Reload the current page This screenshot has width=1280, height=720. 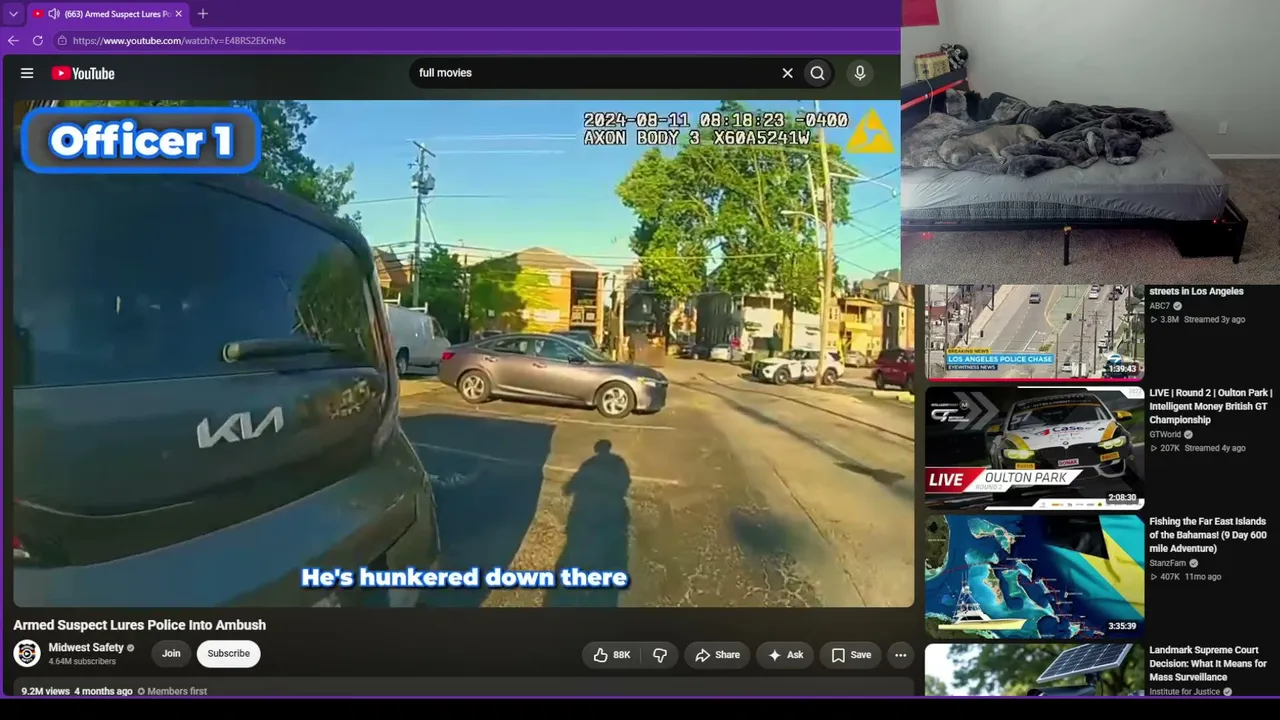pos(38,41)
